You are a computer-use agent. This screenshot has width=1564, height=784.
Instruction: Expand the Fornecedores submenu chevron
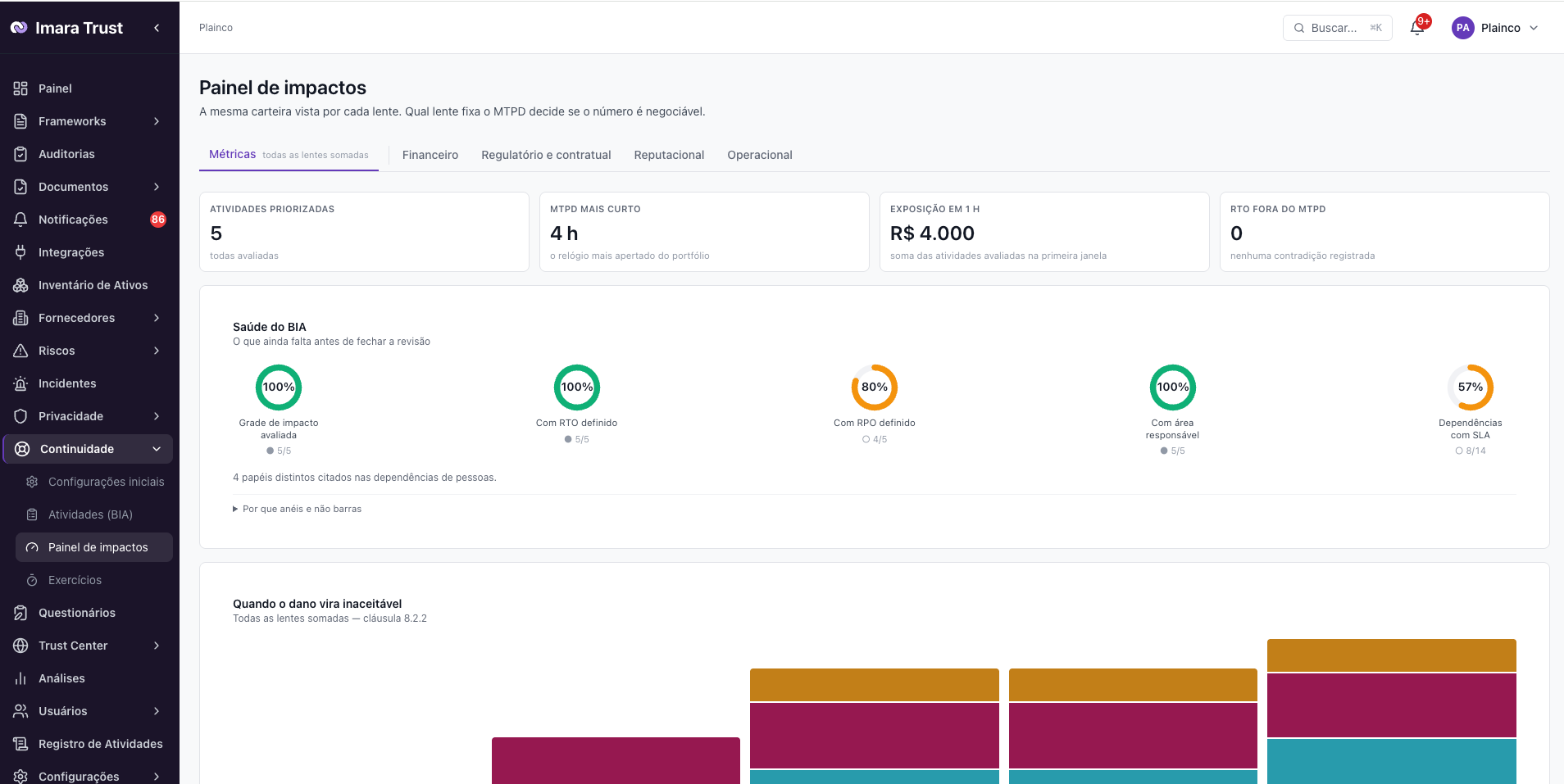157,318
